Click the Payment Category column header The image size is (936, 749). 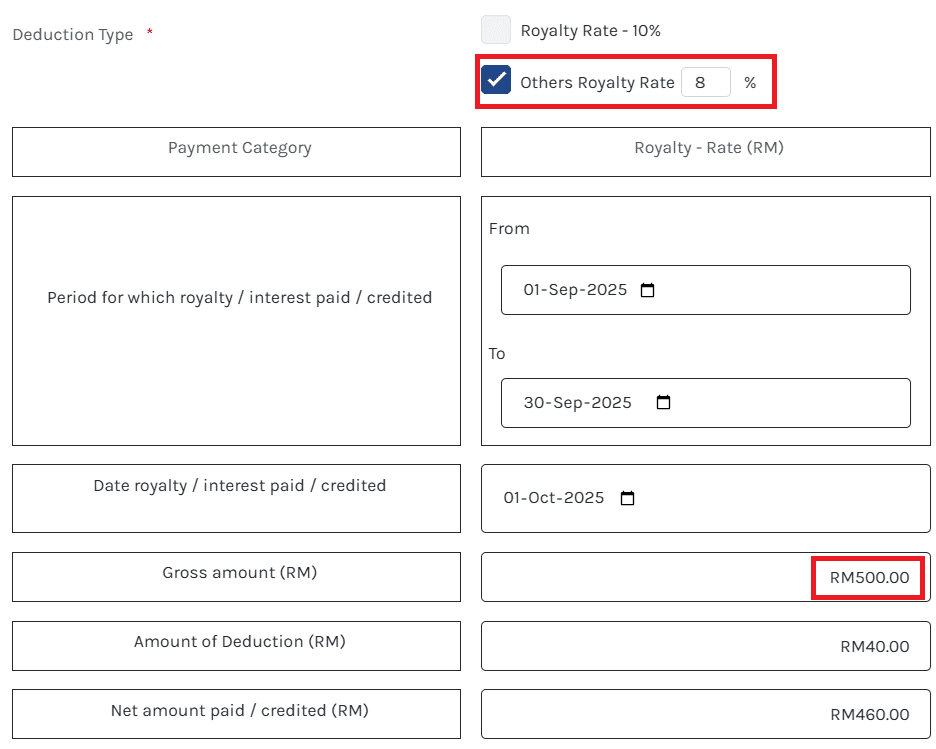pyautogui.click(x=239, y=151)
